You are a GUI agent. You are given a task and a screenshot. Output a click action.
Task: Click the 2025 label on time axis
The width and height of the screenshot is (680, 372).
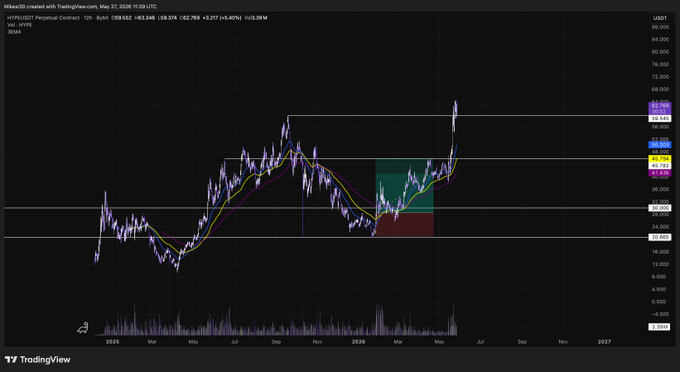[112, 342]
